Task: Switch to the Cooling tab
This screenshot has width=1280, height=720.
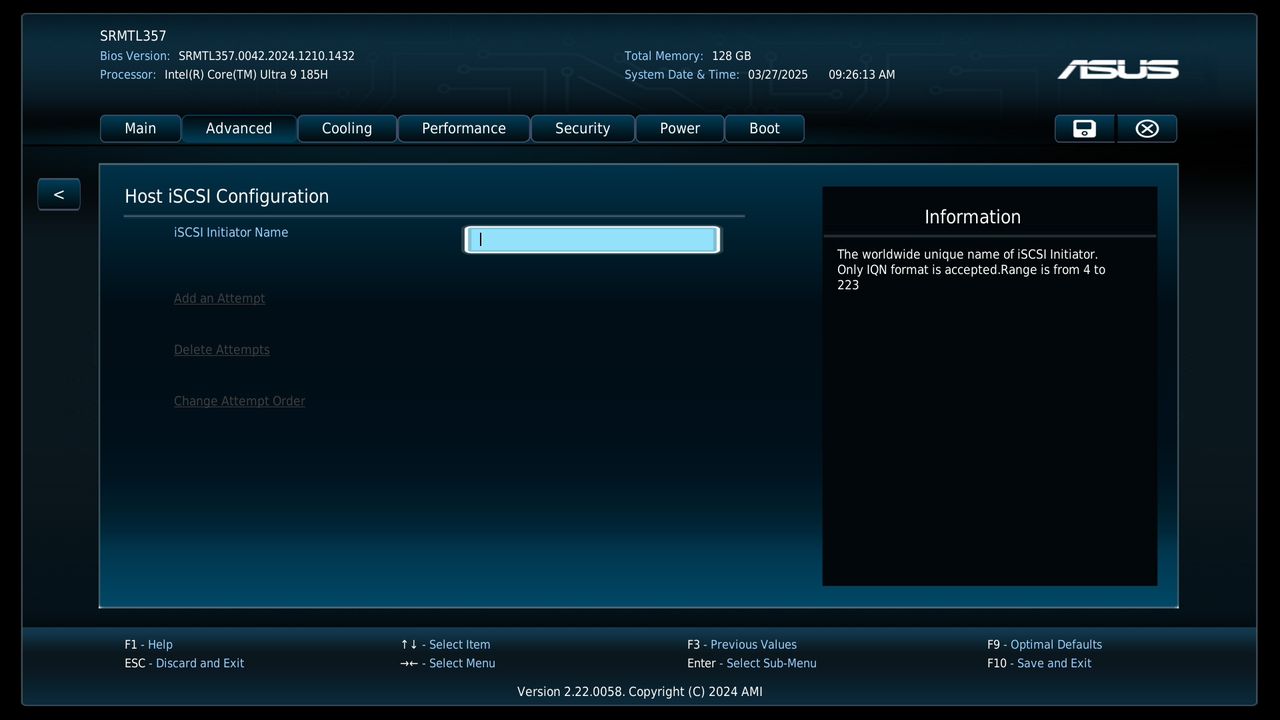Action: click(347, 128)
